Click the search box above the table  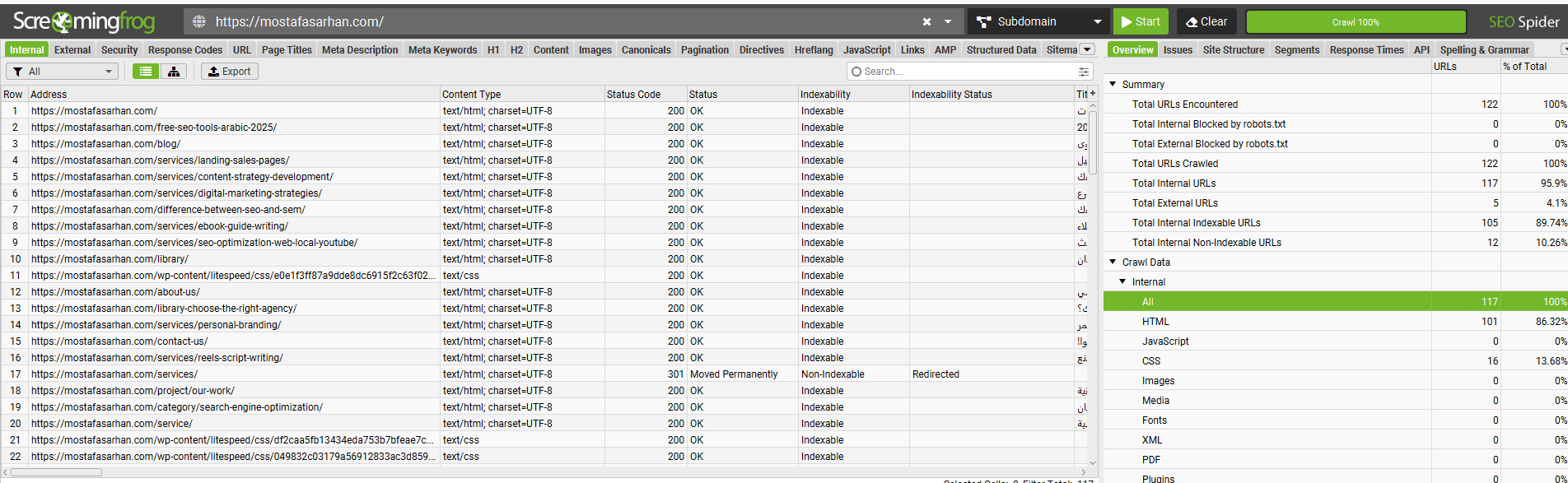(x=960, y=72)
